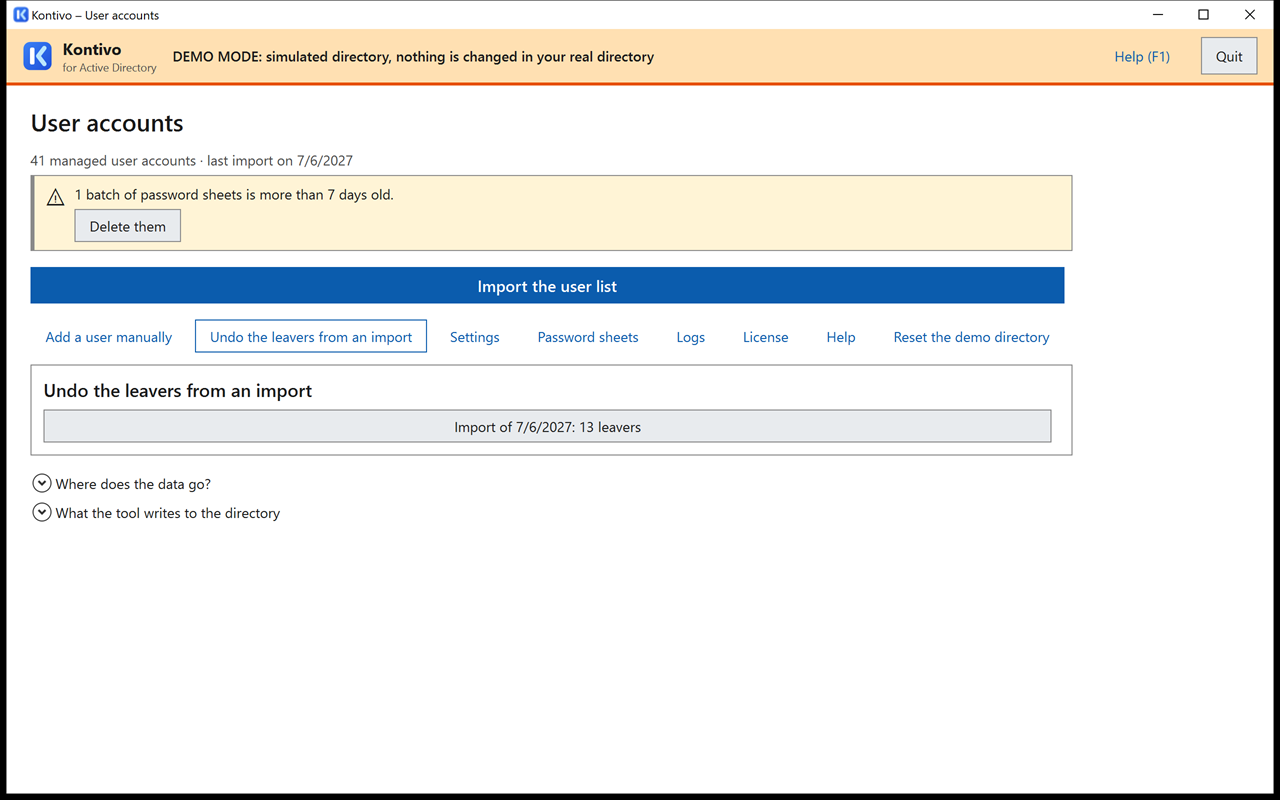
Task: Open the Settings tab
Action: point(474,337)
